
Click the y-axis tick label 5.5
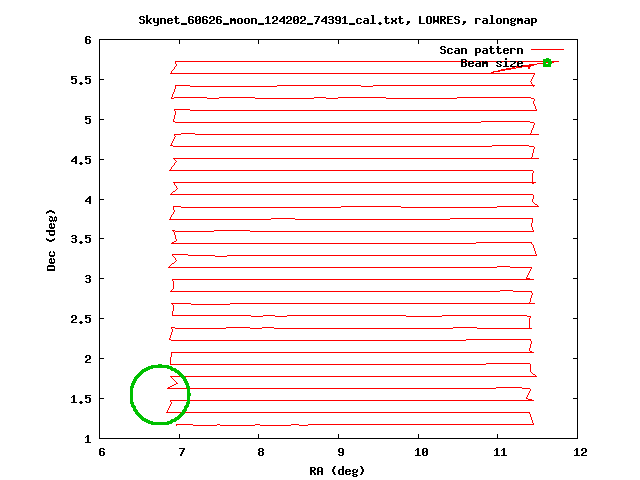coord(81,80)
